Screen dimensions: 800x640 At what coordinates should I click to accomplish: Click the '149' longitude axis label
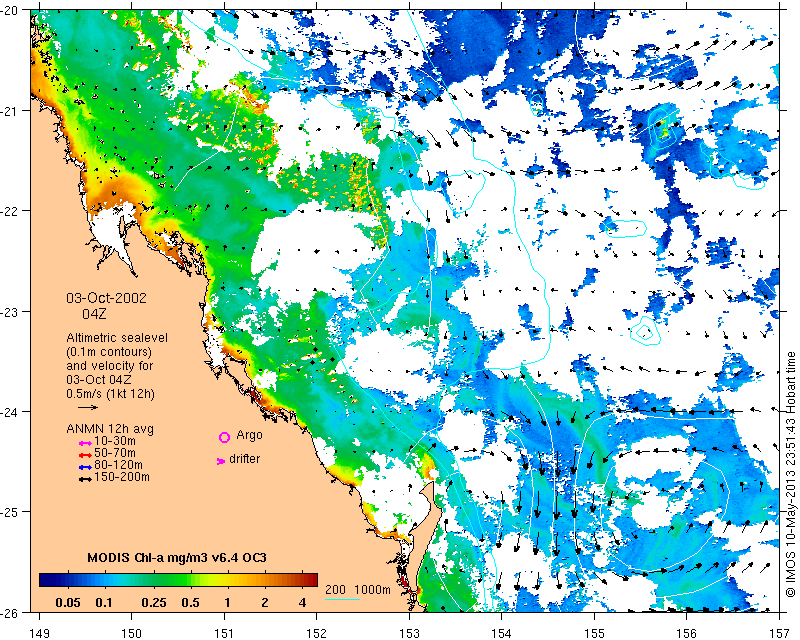(39, 633)
